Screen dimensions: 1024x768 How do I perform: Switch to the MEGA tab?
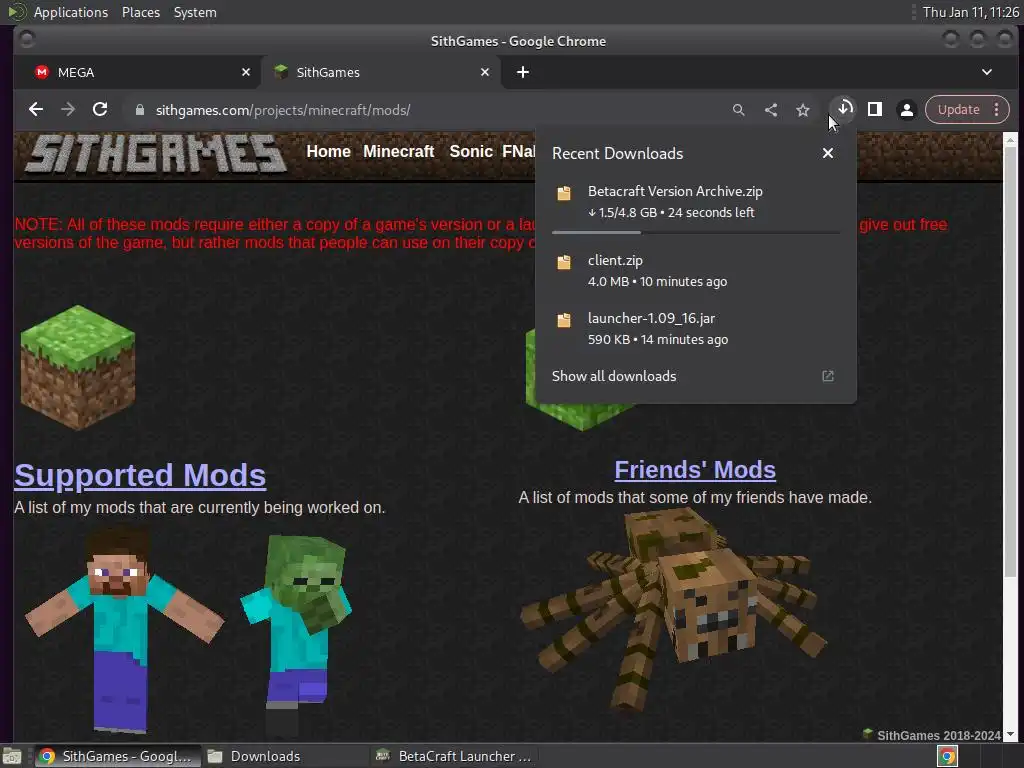(x=137, y=72)
